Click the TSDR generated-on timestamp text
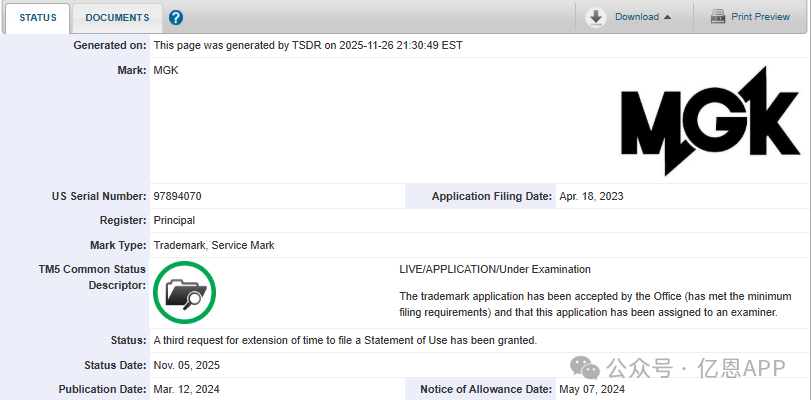 (x=308, y=46)
